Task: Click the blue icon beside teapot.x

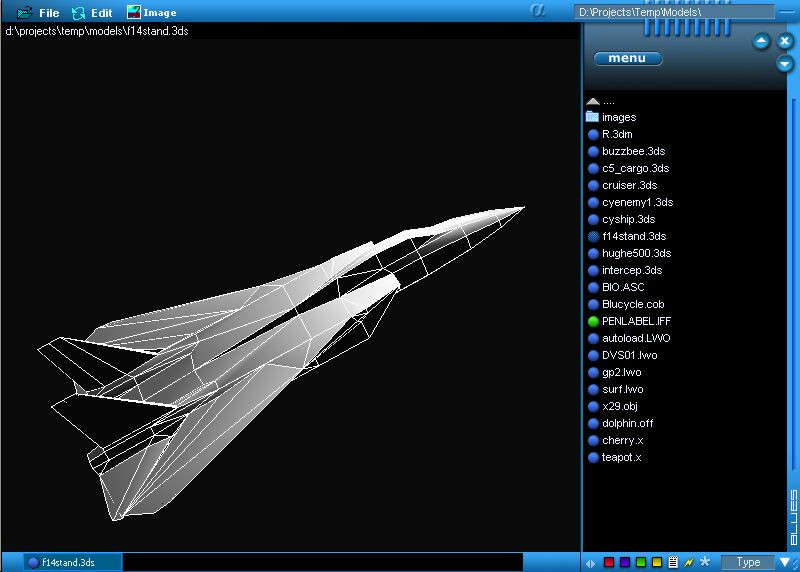Action: coord(593,458)
